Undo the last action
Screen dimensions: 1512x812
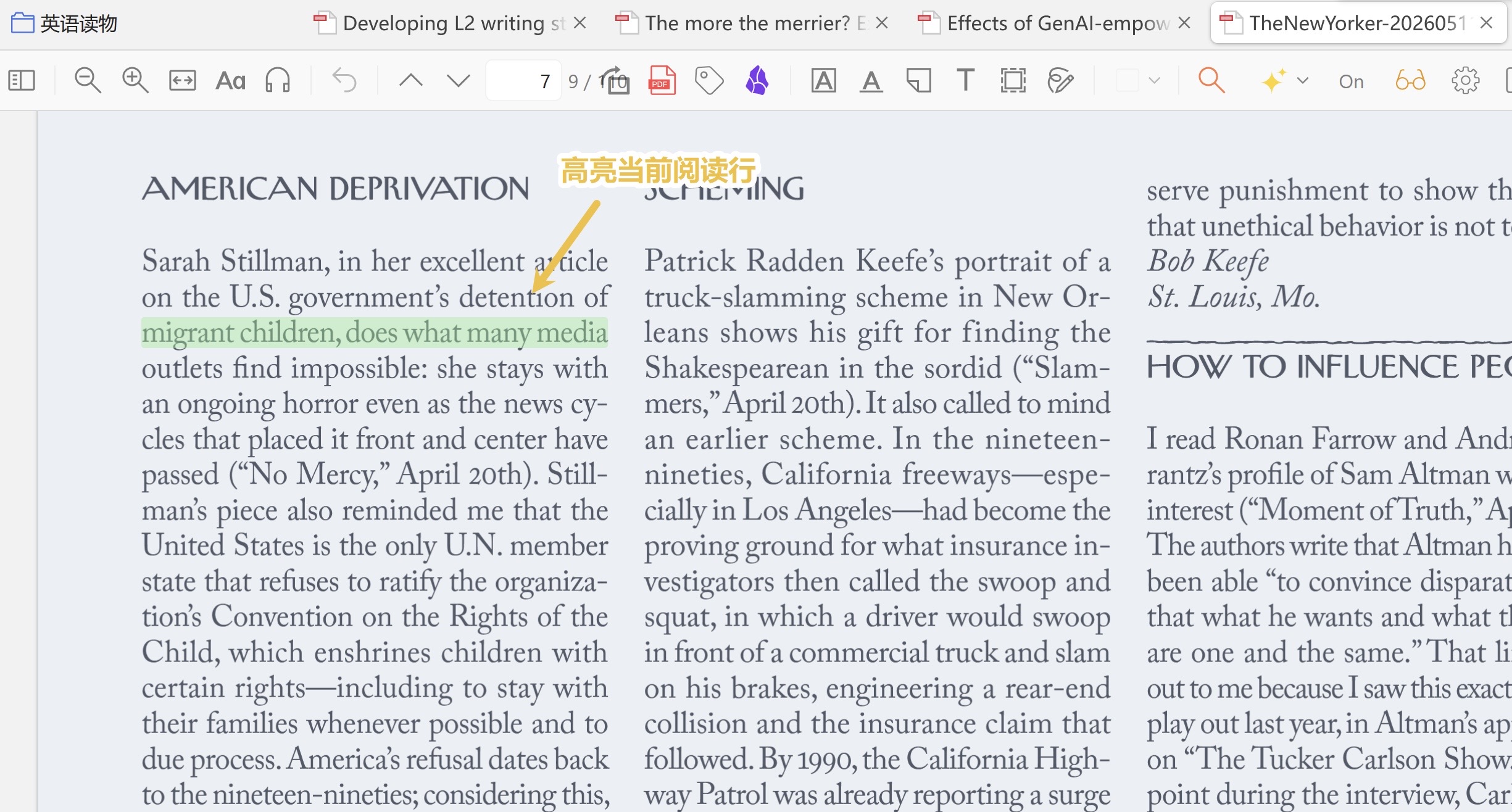[344, 80]
